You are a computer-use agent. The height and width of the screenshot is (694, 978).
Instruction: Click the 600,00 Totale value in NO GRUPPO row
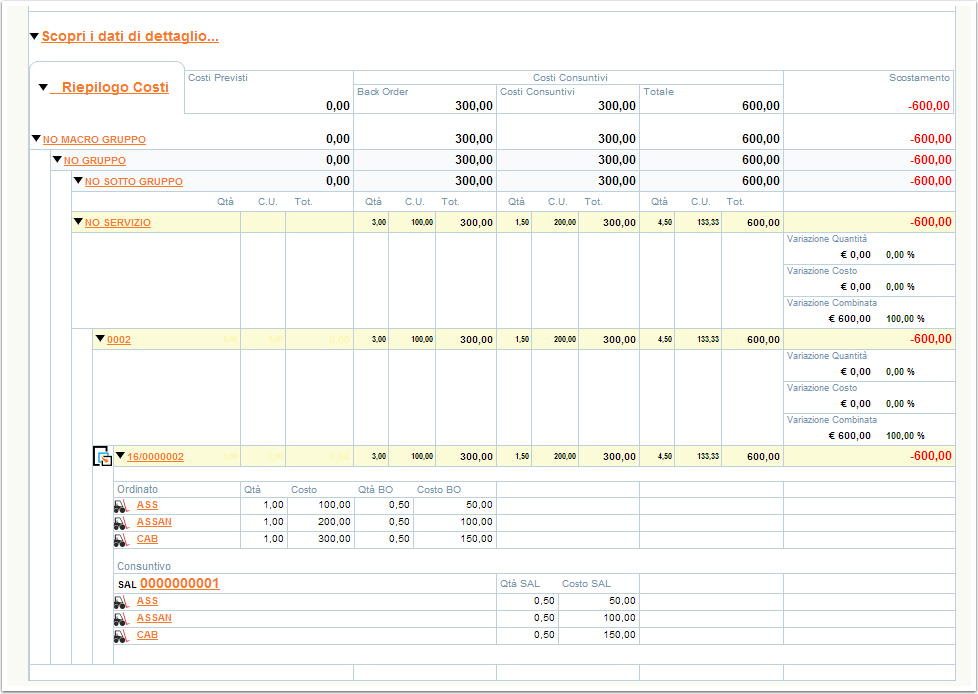coord(760,160)
